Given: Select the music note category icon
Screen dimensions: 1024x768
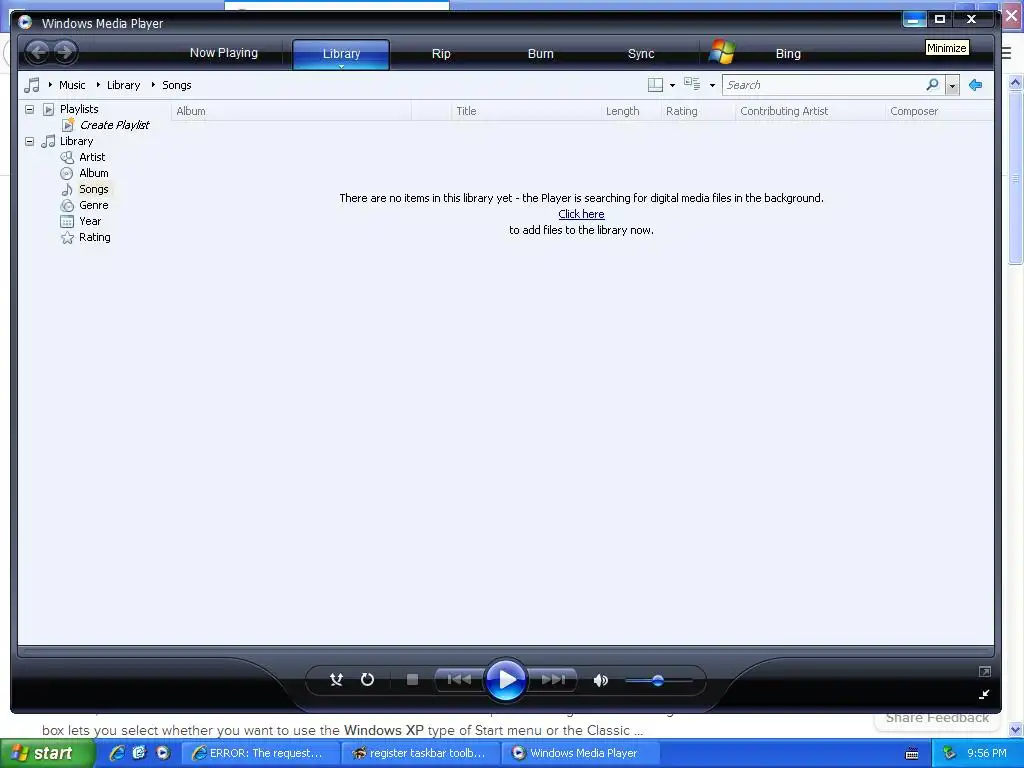Looking at the screenshot, I should 31,85.
